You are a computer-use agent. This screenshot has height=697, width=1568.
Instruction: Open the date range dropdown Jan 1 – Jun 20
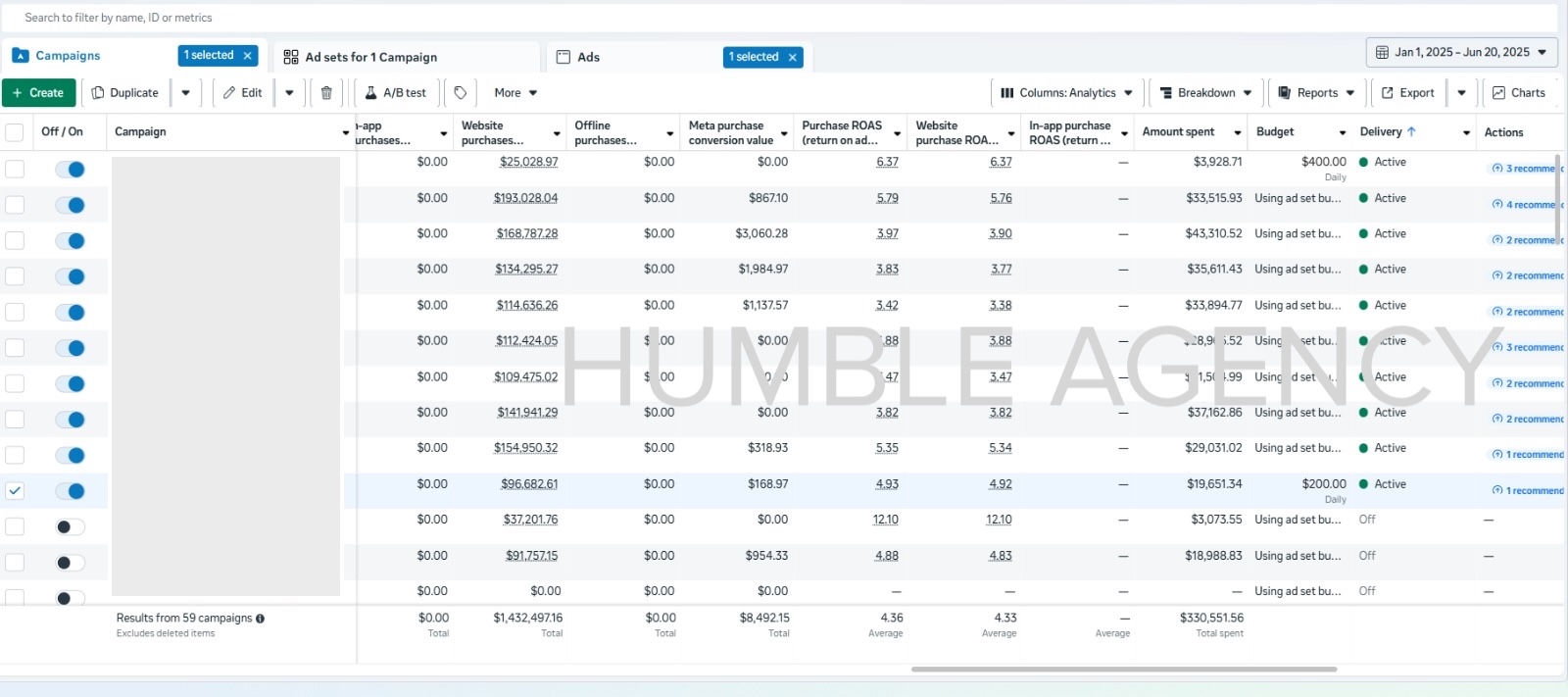coord(1460,52)
